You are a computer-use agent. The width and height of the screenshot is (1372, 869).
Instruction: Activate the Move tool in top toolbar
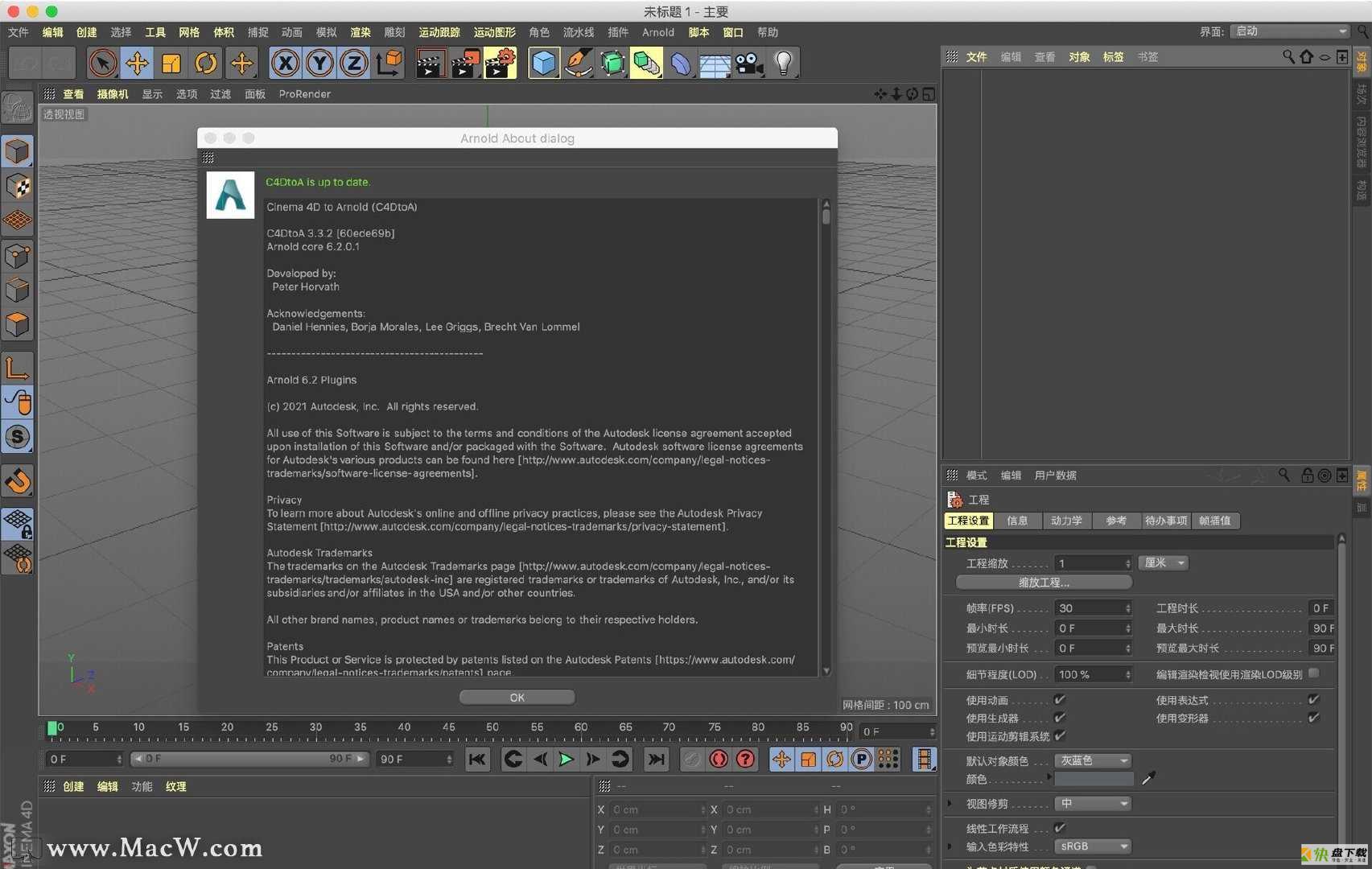pyautogui.click(x=137, y=63)
